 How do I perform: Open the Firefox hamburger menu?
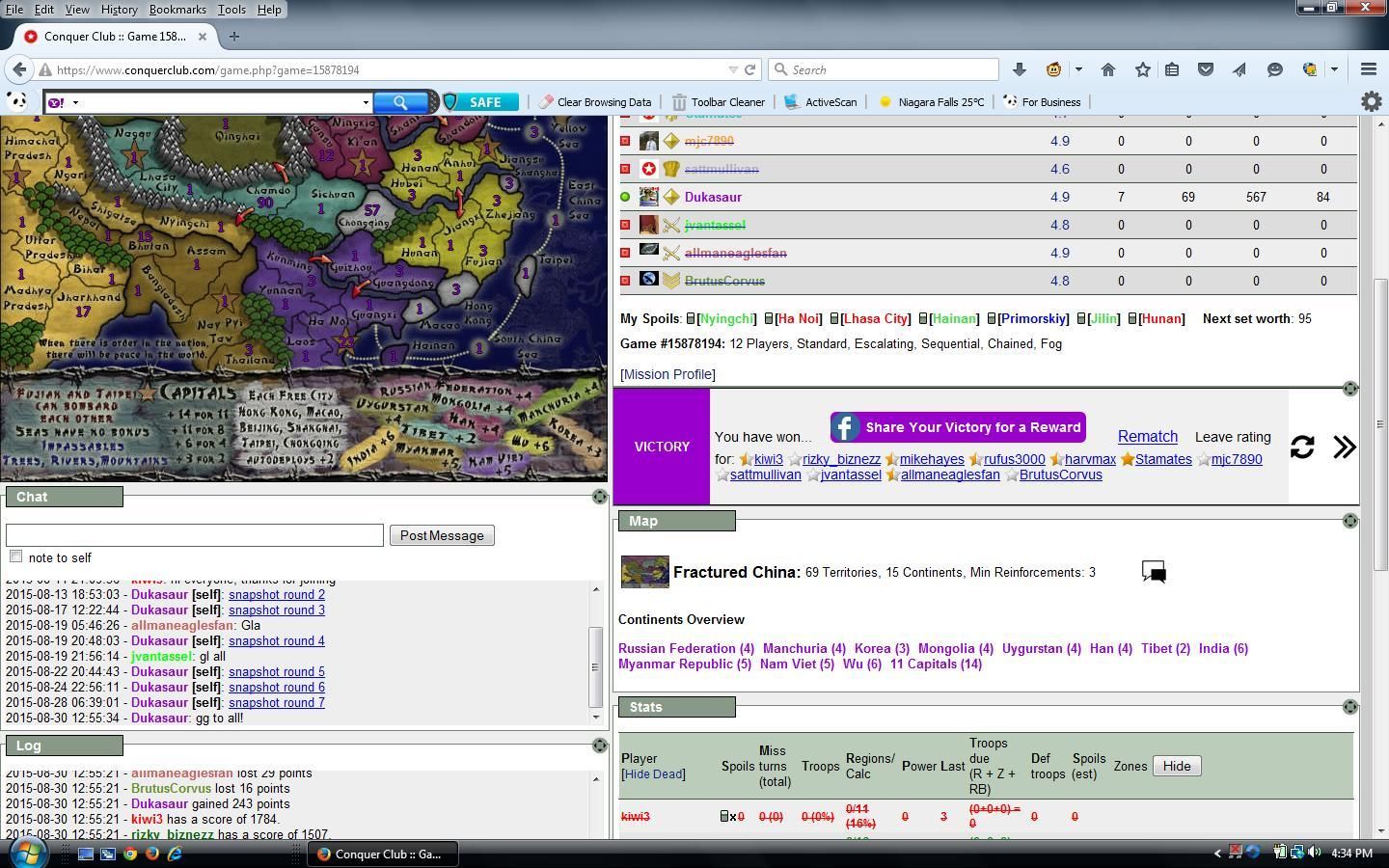point(1368,69)
